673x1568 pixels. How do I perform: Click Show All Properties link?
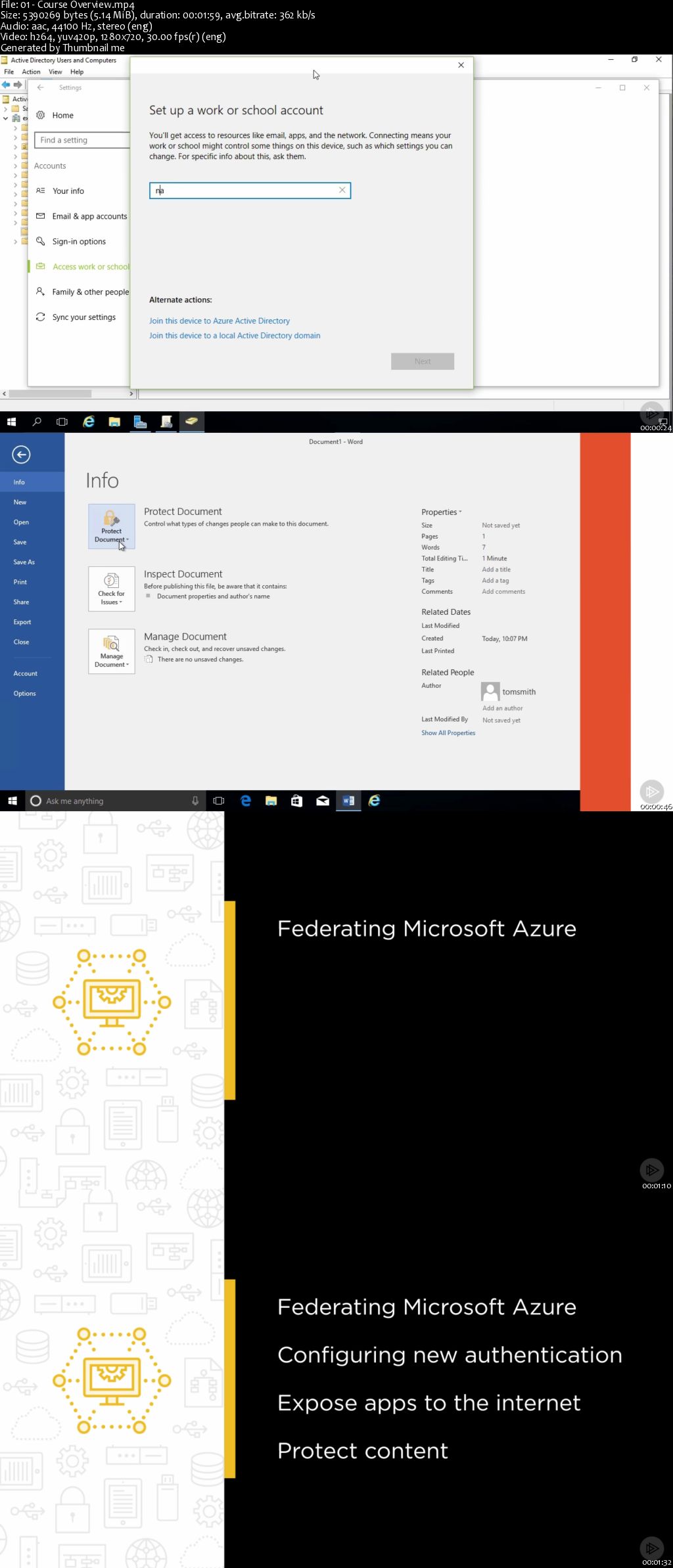(448, 733)
